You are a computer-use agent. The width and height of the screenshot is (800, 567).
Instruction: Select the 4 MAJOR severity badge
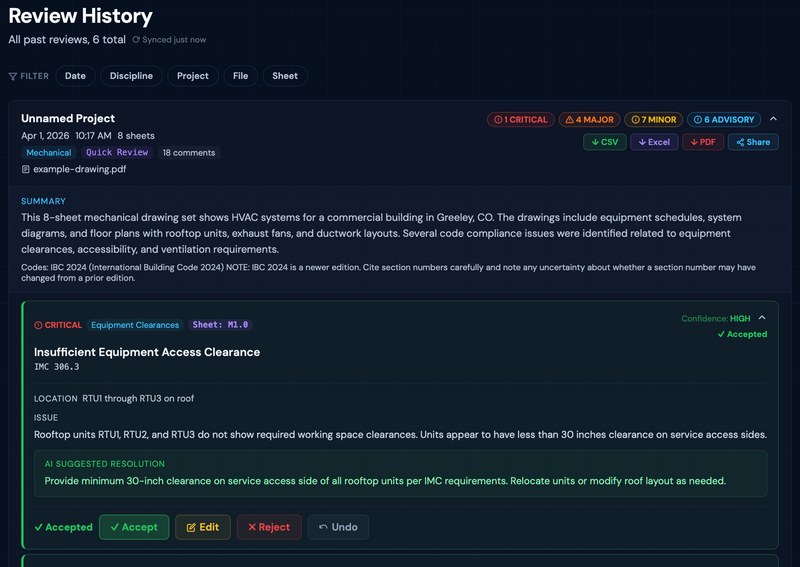pos(589,119)
